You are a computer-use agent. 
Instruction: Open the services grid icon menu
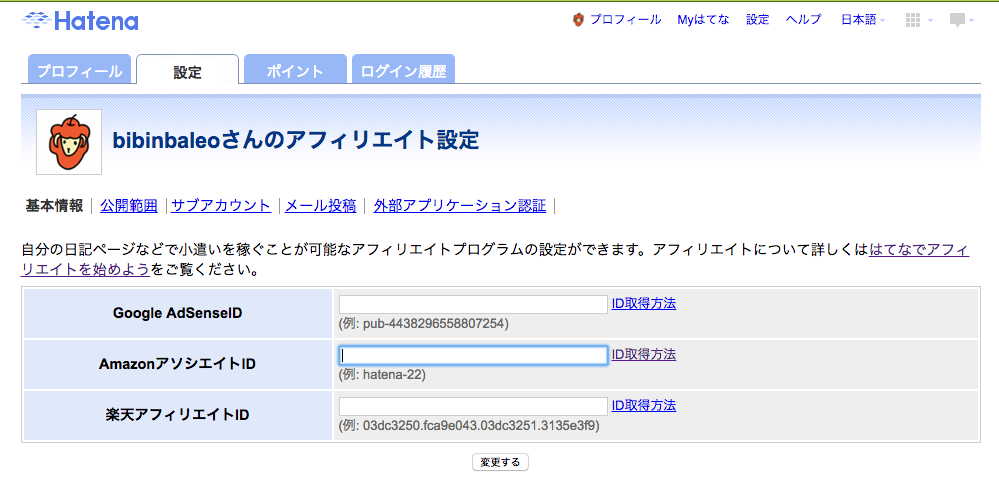click(913, 20)
